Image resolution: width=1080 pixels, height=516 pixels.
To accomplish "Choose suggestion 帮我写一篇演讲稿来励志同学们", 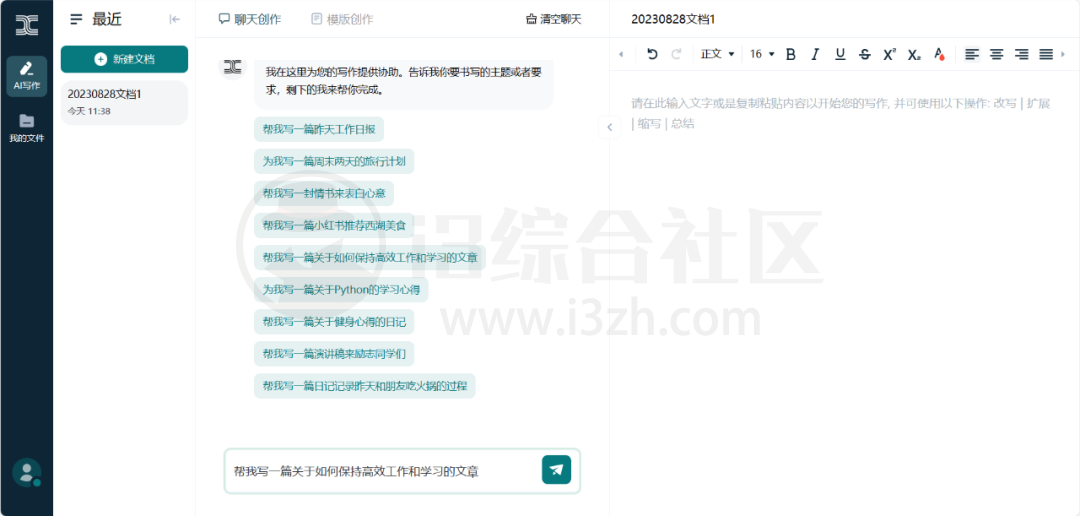I will (334, 353).
